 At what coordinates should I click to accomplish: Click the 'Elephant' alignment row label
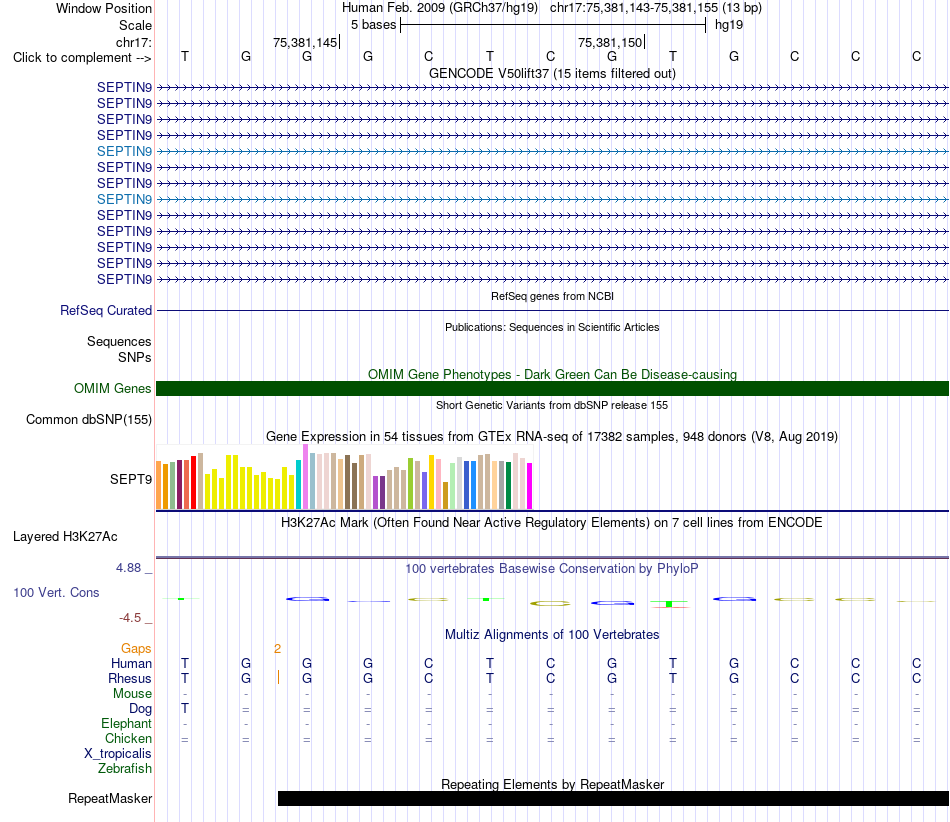(x=126, y=723)
